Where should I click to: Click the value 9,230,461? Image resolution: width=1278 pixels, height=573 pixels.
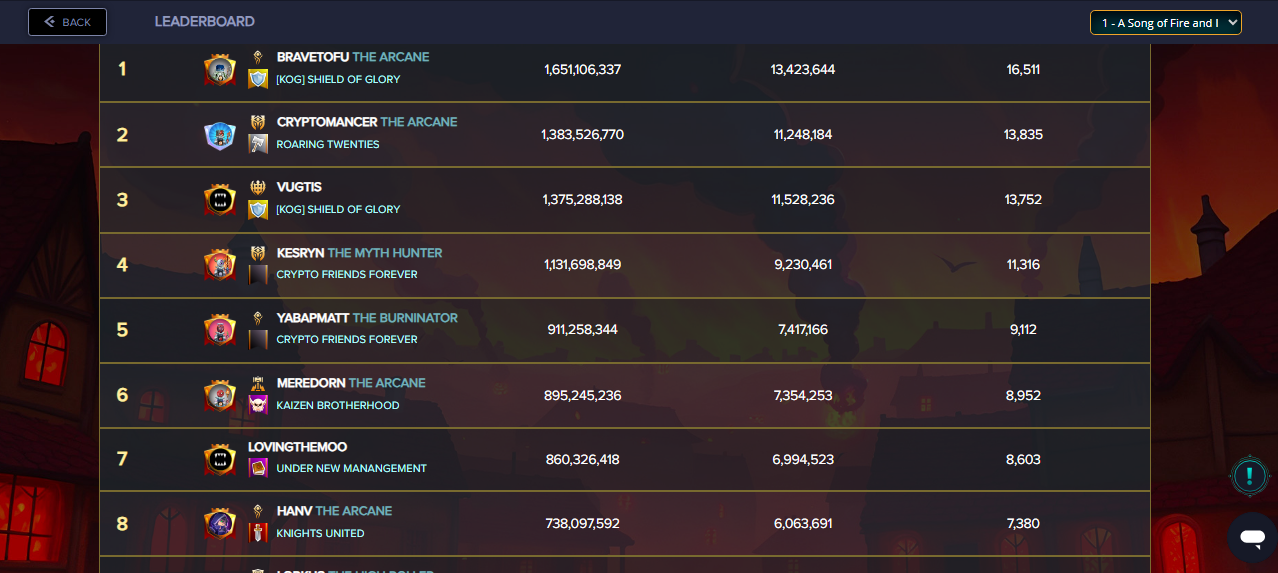(x=803, y=265)
